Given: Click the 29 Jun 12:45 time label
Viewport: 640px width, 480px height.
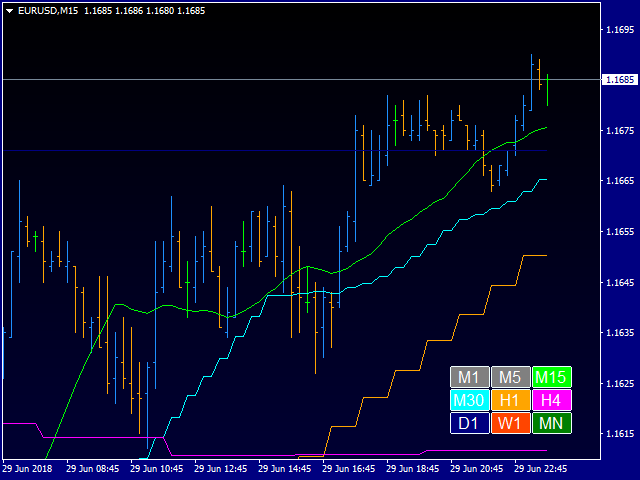Looking at the screenshot, I should point(221,469).
